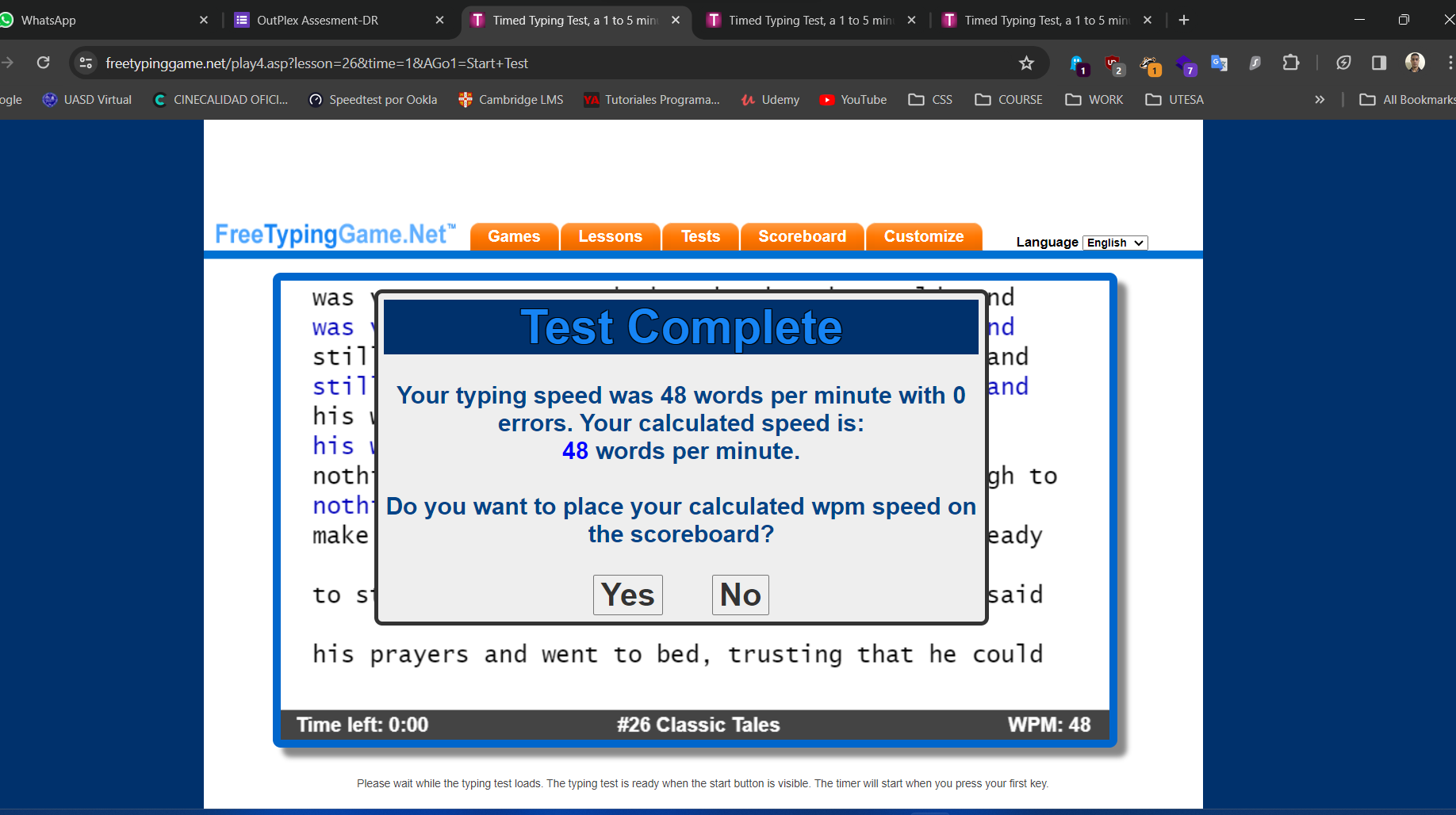The height and width of the screenshot is (815, 1456).
Task: Switch to the WhatsApp tab
Action: (103, 20)
